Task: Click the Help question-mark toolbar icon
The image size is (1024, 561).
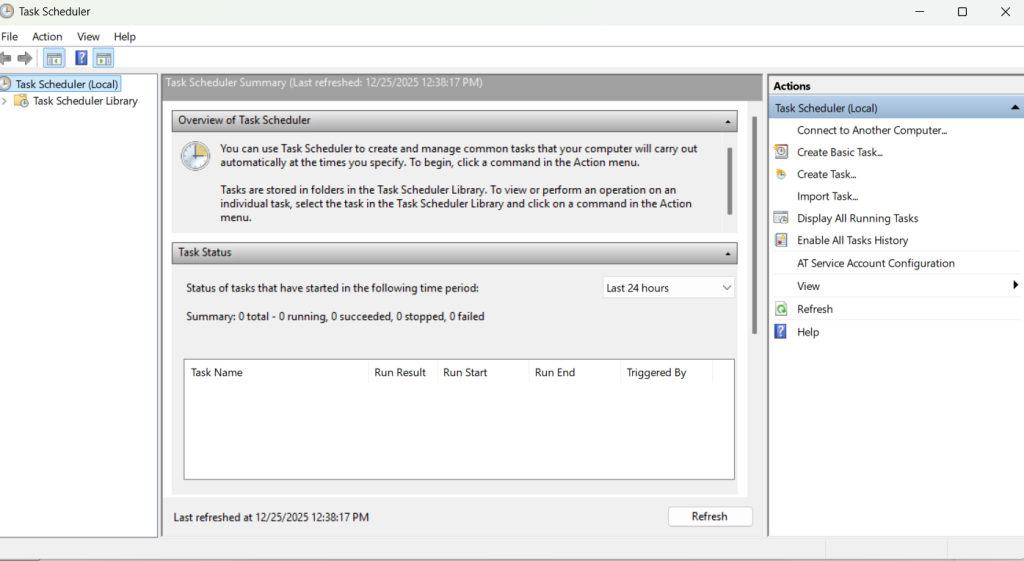Action: 81,58
